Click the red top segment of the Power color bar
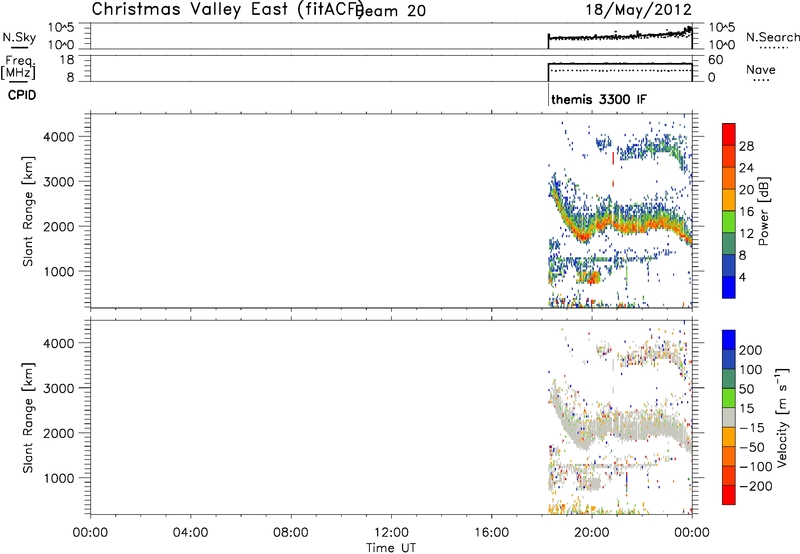800x554 pixels. tap(729, 134)
